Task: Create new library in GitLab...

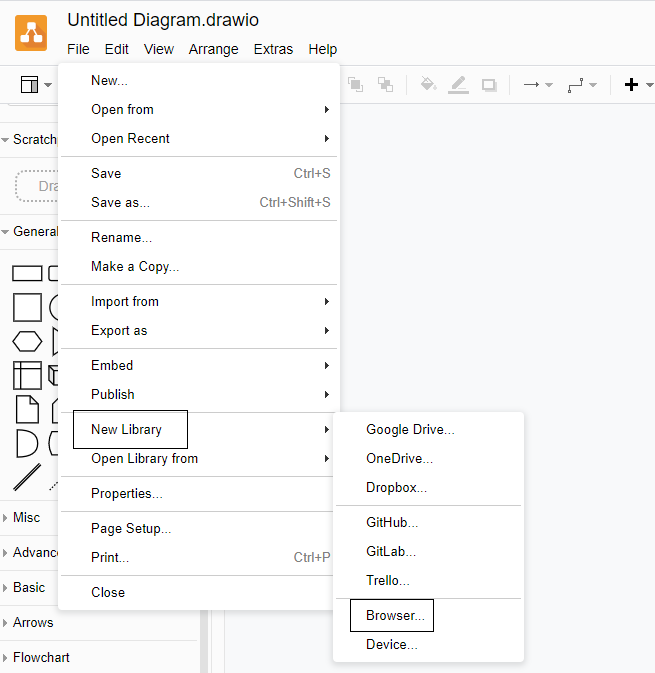Action: (x=428, y=551)
